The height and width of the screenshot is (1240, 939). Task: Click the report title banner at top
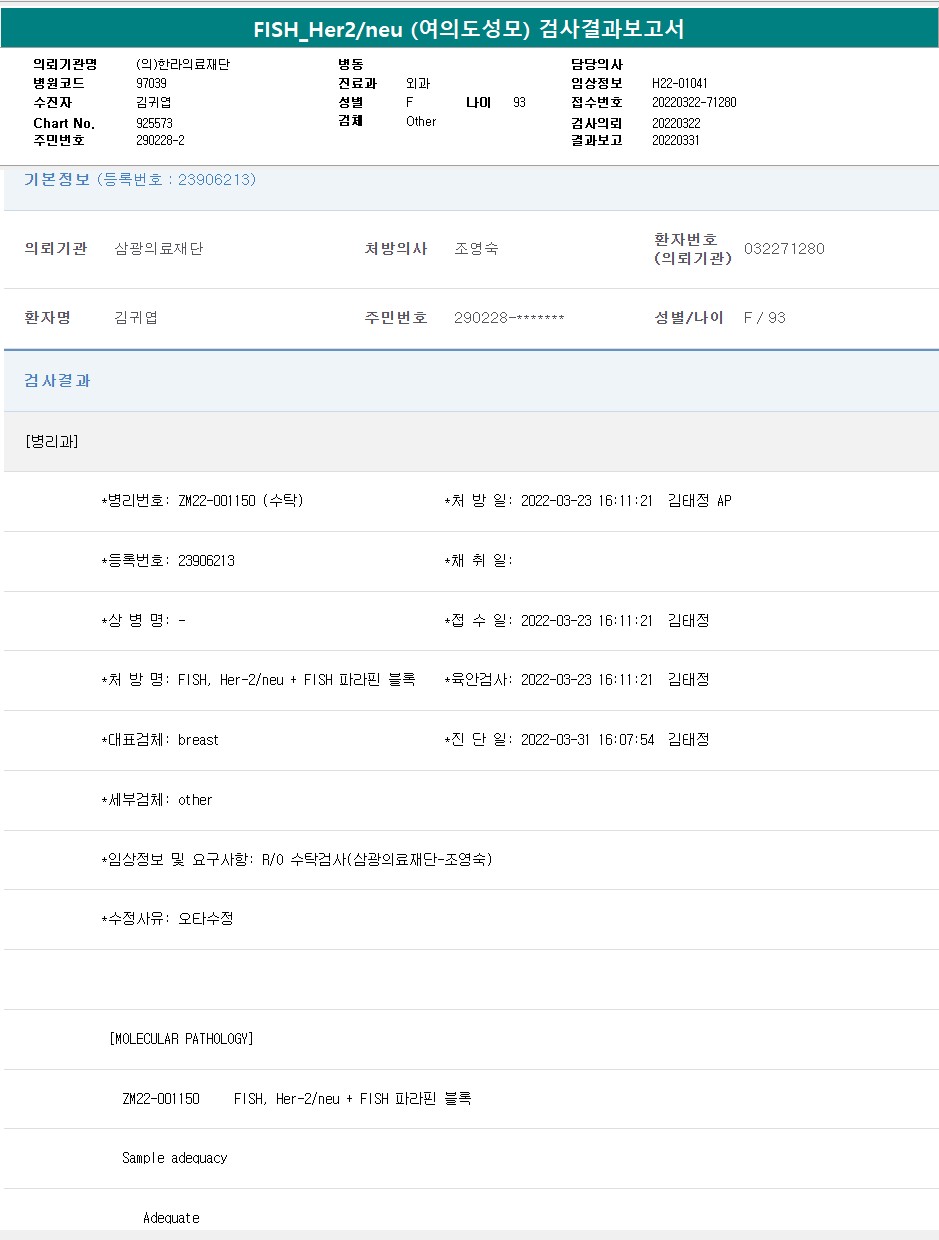(469, 29)
